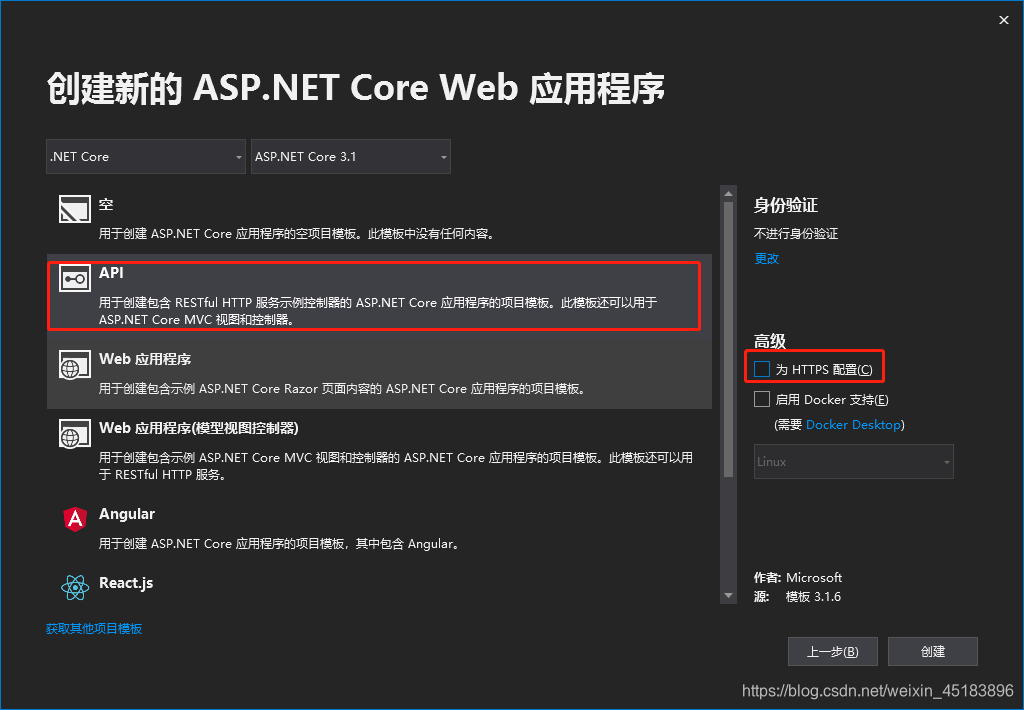This screenshot has width=1024, height=710.
Task: Select the React.js template title
Action: coord(126,583)
